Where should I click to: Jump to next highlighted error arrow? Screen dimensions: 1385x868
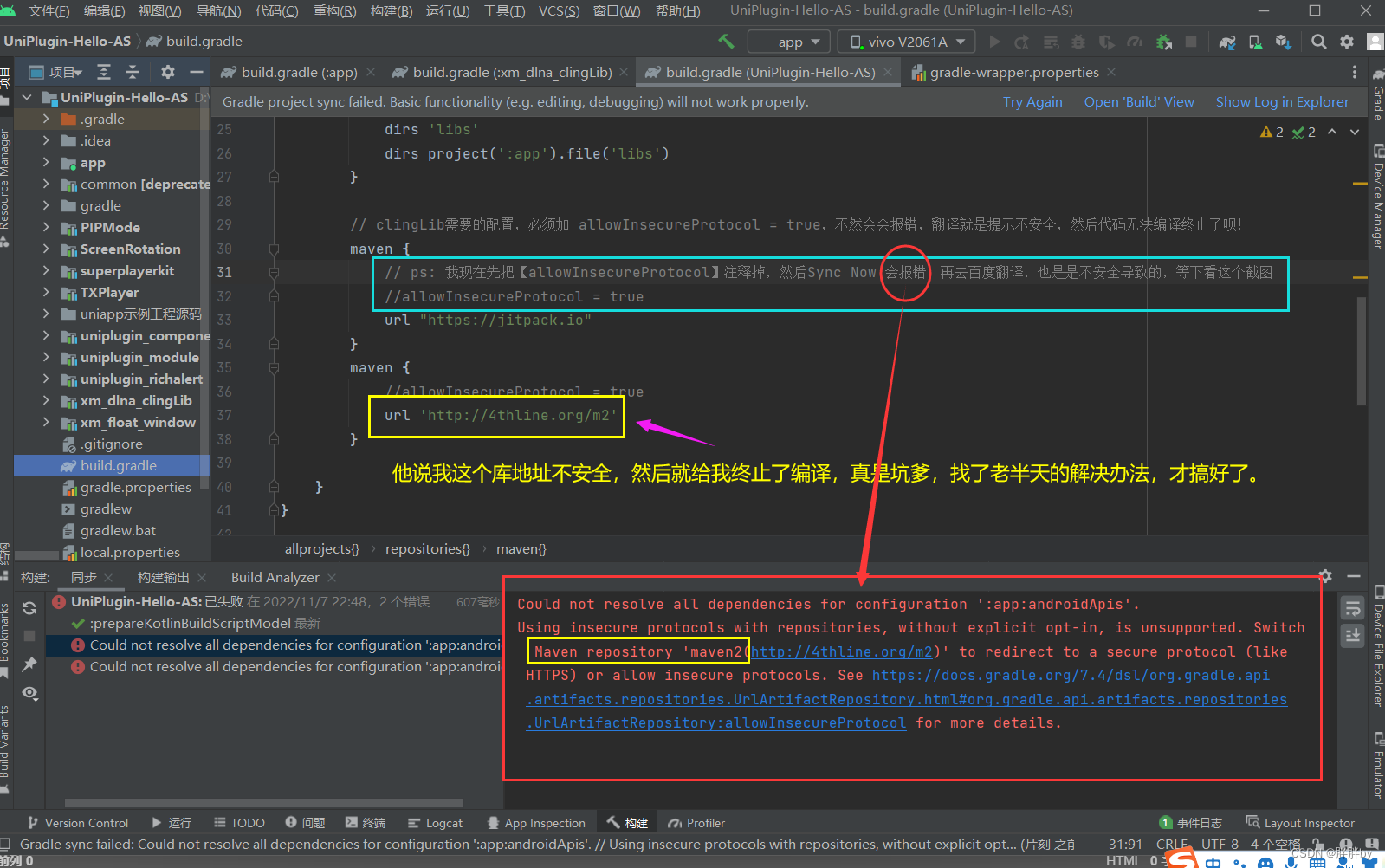click(1355, 132)
